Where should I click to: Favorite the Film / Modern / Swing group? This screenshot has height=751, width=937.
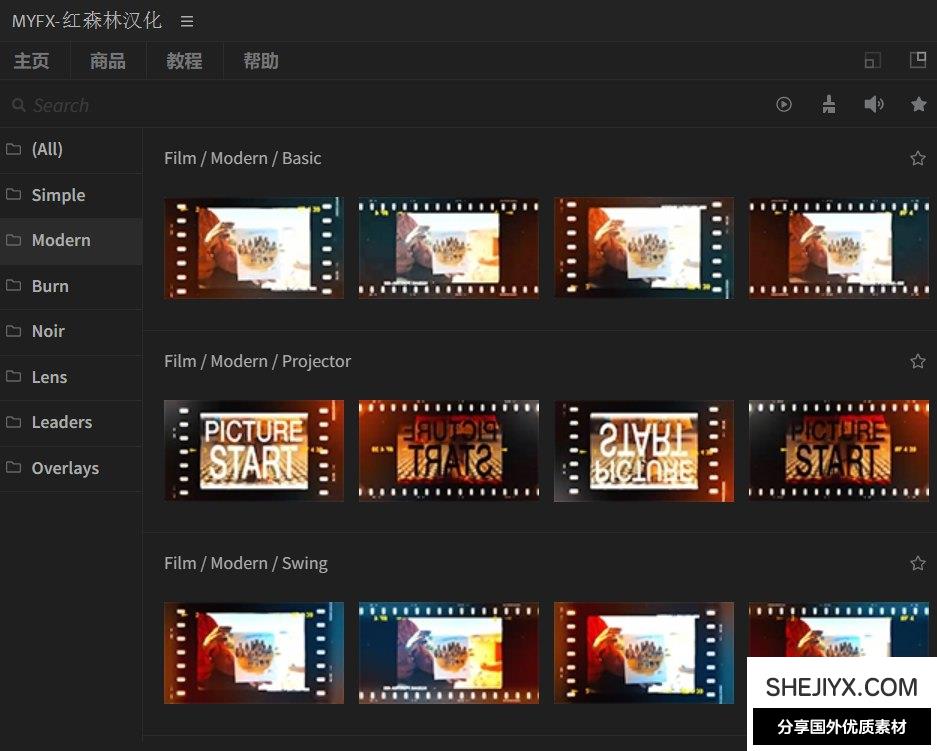917,563
